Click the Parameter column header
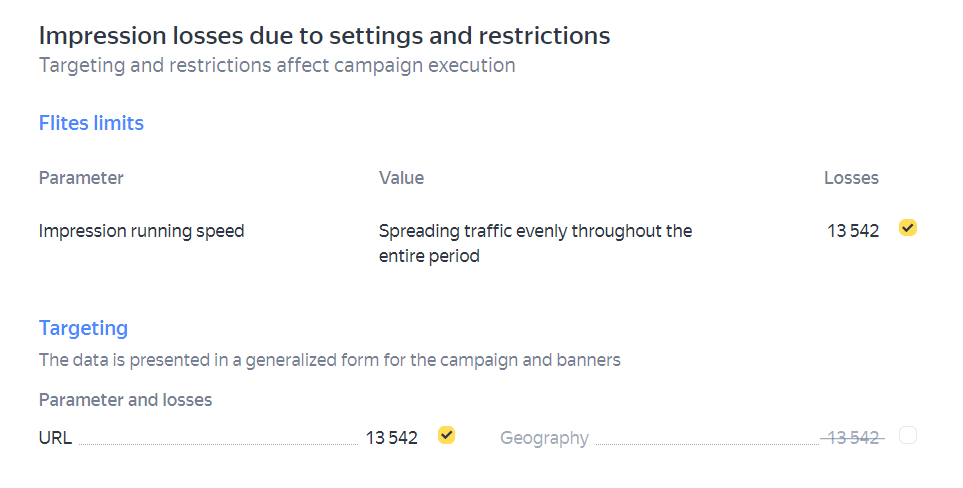 (81, 178)
